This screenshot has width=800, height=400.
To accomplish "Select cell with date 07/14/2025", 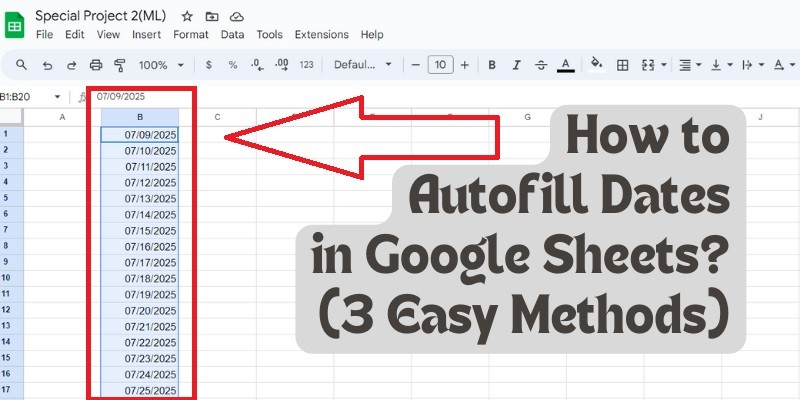I will click(x=140, y=215).
